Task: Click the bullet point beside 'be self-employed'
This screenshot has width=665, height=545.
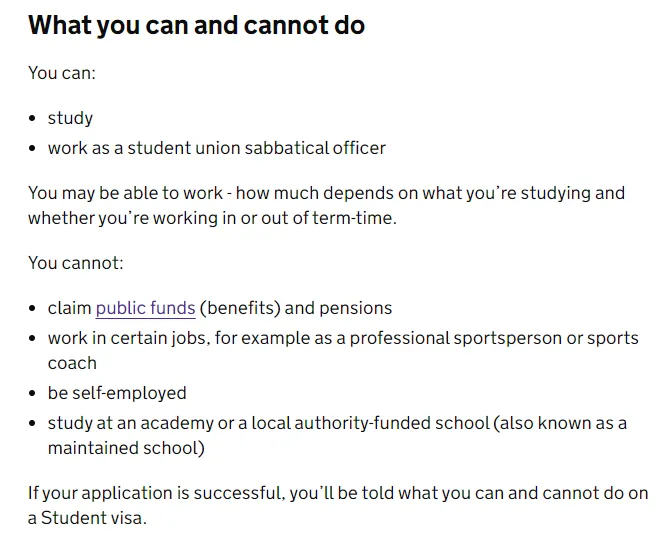Action: [x=32, y=394]
